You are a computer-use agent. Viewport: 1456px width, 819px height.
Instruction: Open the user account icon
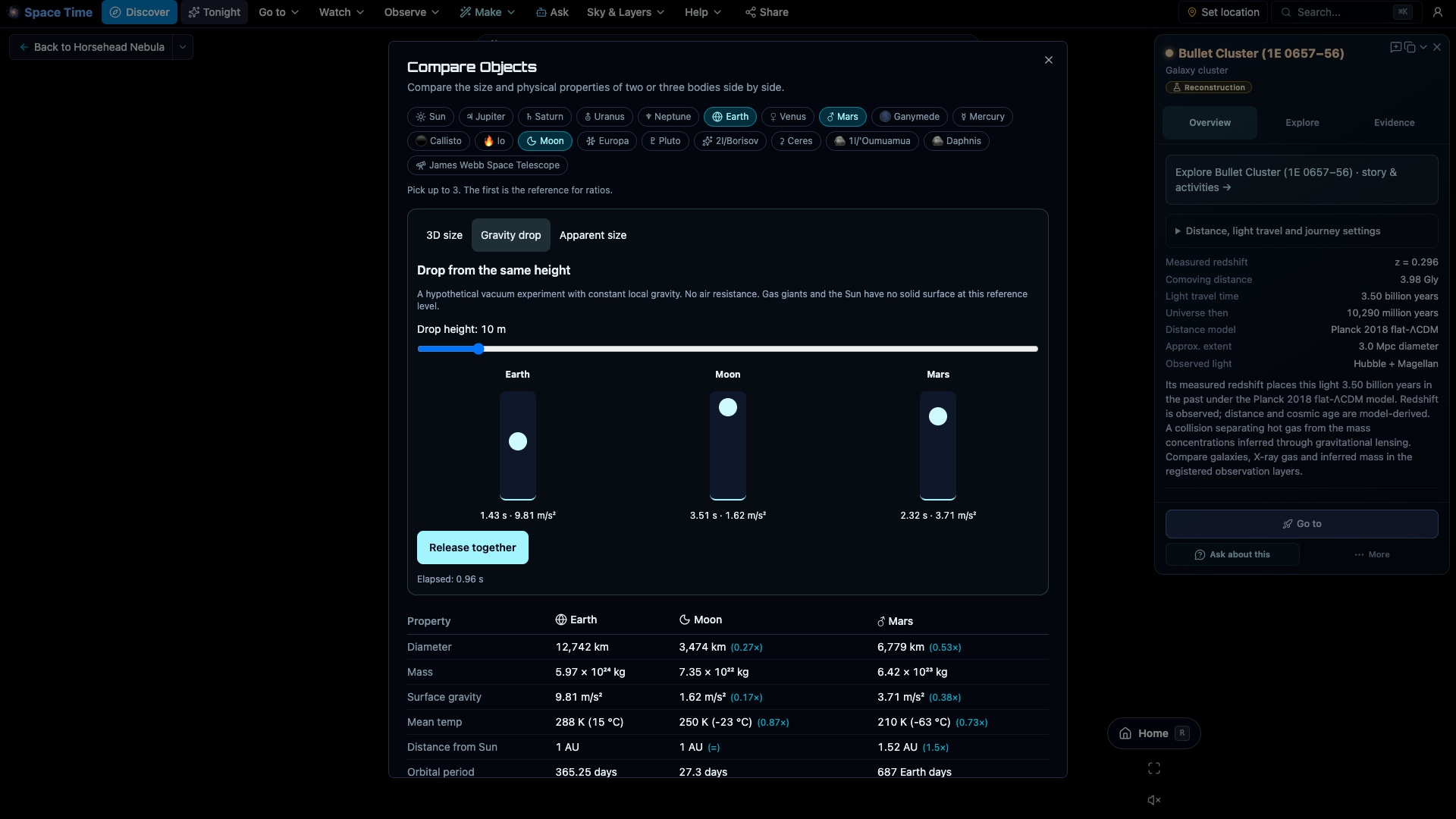[x=1437, y=12]
